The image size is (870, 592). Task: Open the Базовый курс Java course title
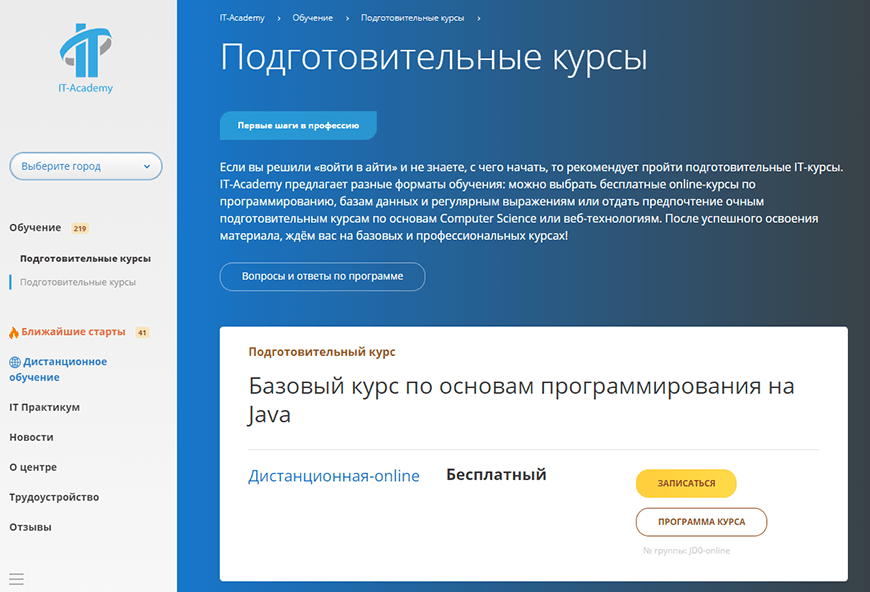coord(520,399)
